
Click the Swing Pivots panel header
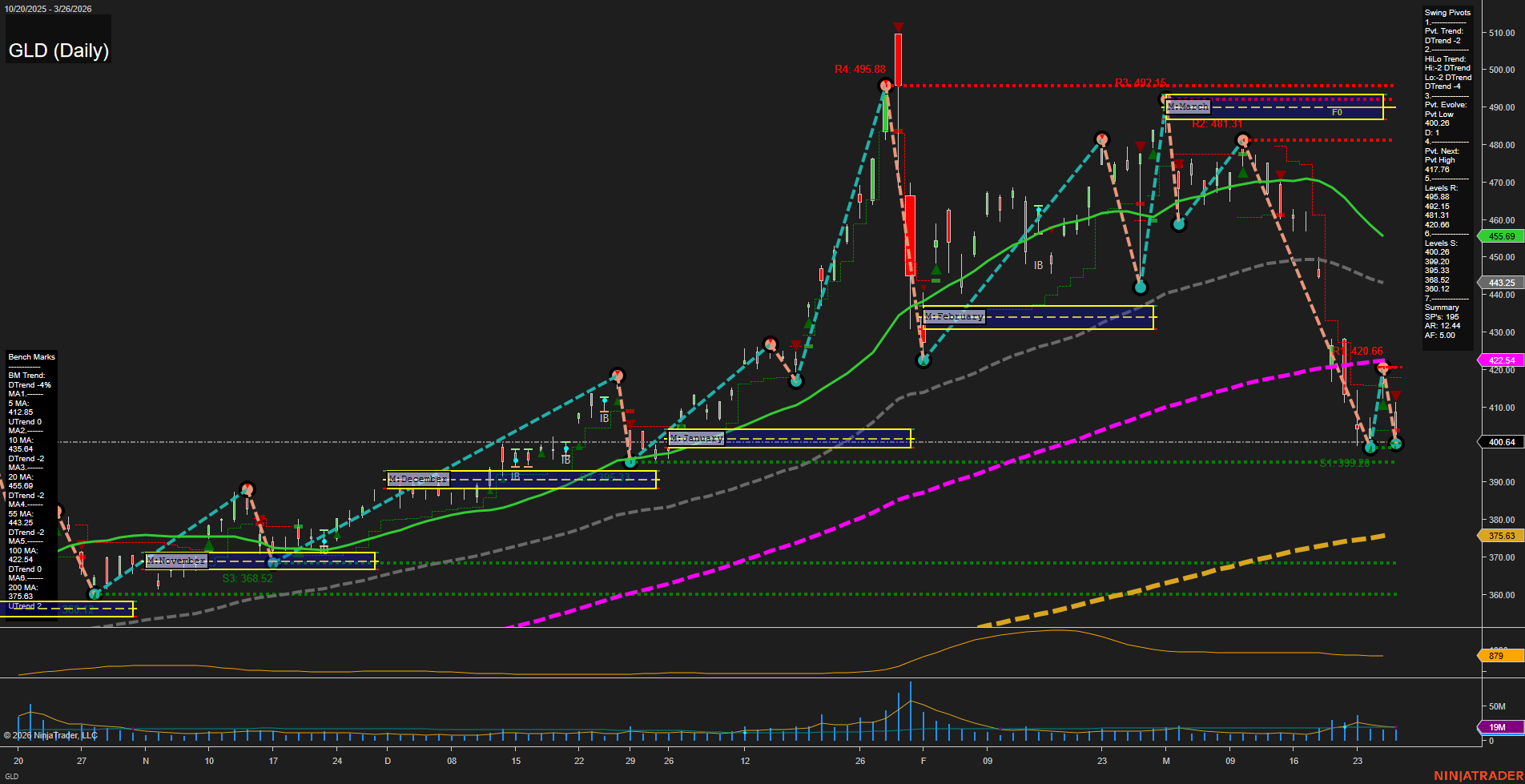tap(1447, 13)
